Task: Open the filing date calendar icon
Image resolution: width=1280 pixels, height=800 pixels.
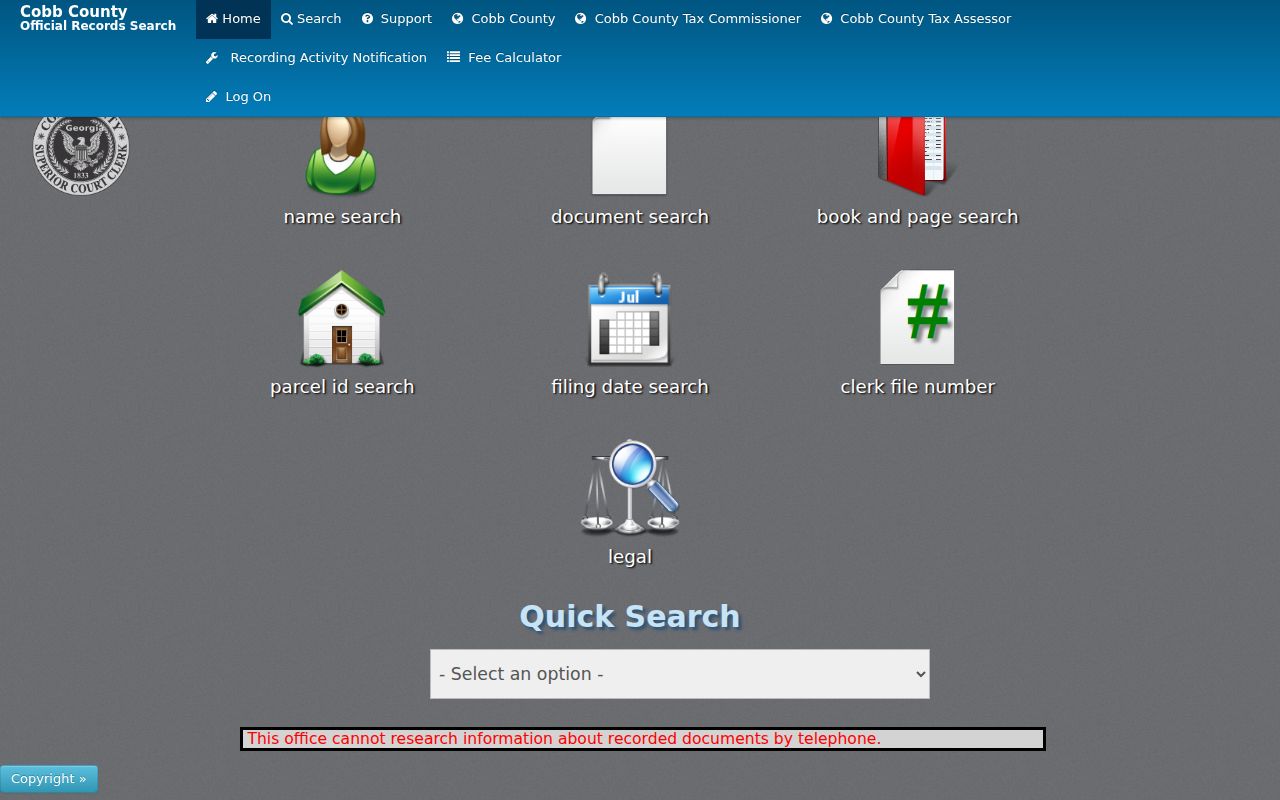Action: tap(629, 319)
